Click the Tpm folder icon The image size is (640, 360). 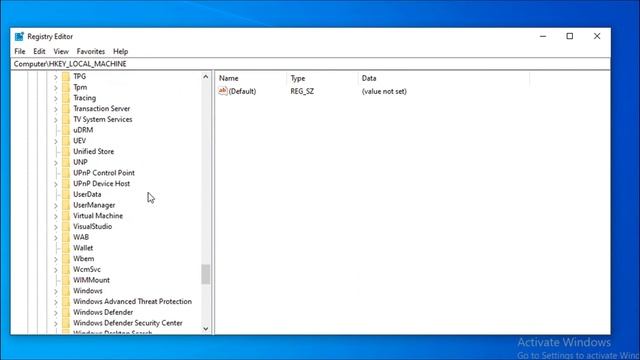[66, 87]
